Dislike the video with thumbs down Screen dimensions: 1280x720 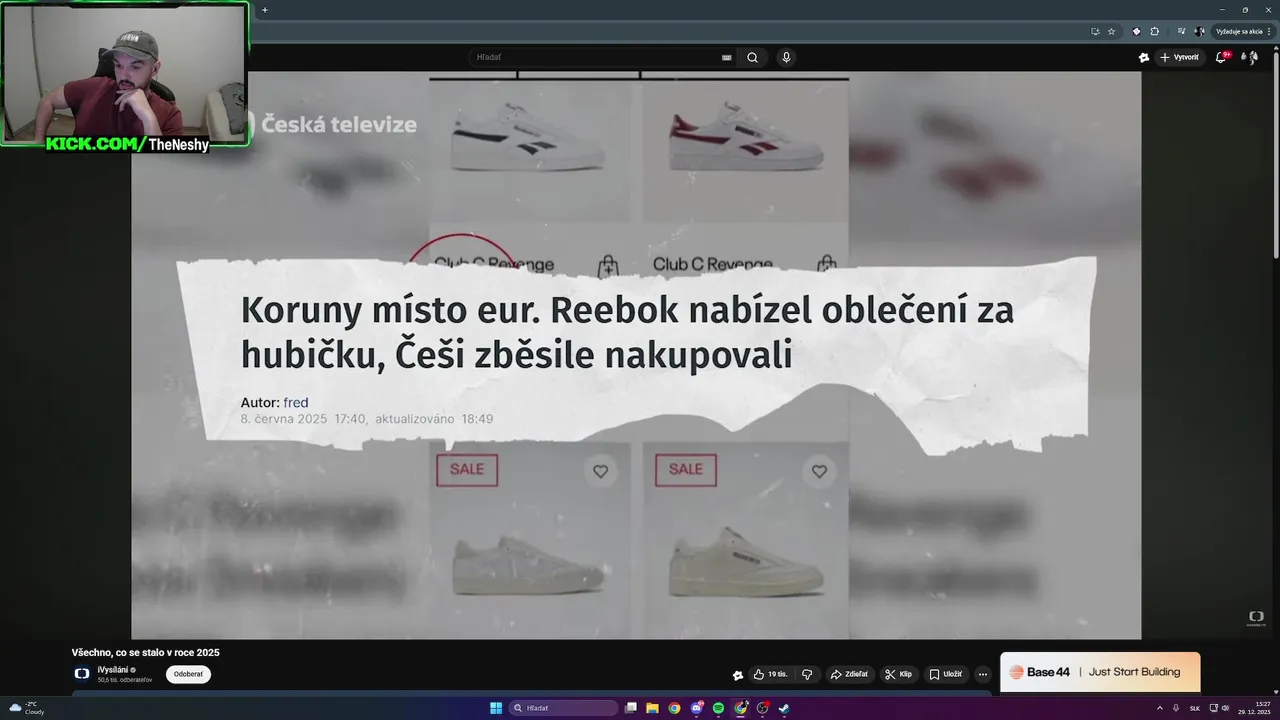coord(807,674)
